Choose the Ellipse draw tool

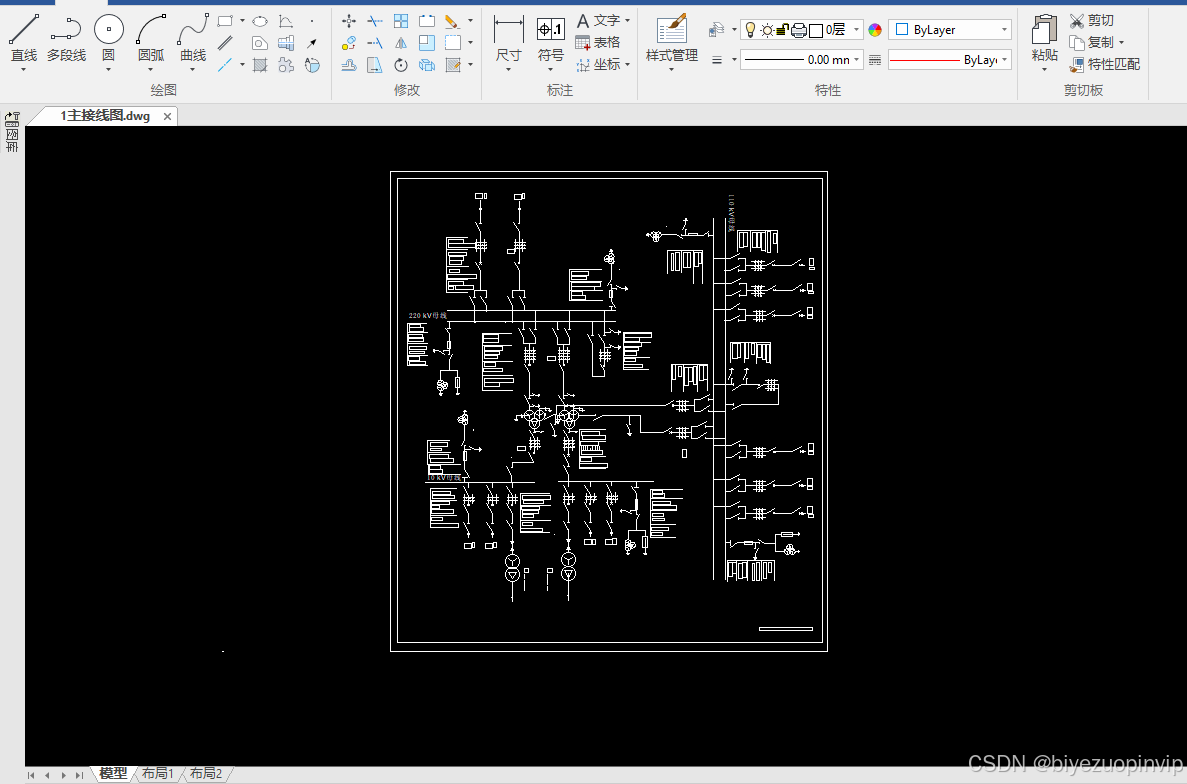(260, 21)
